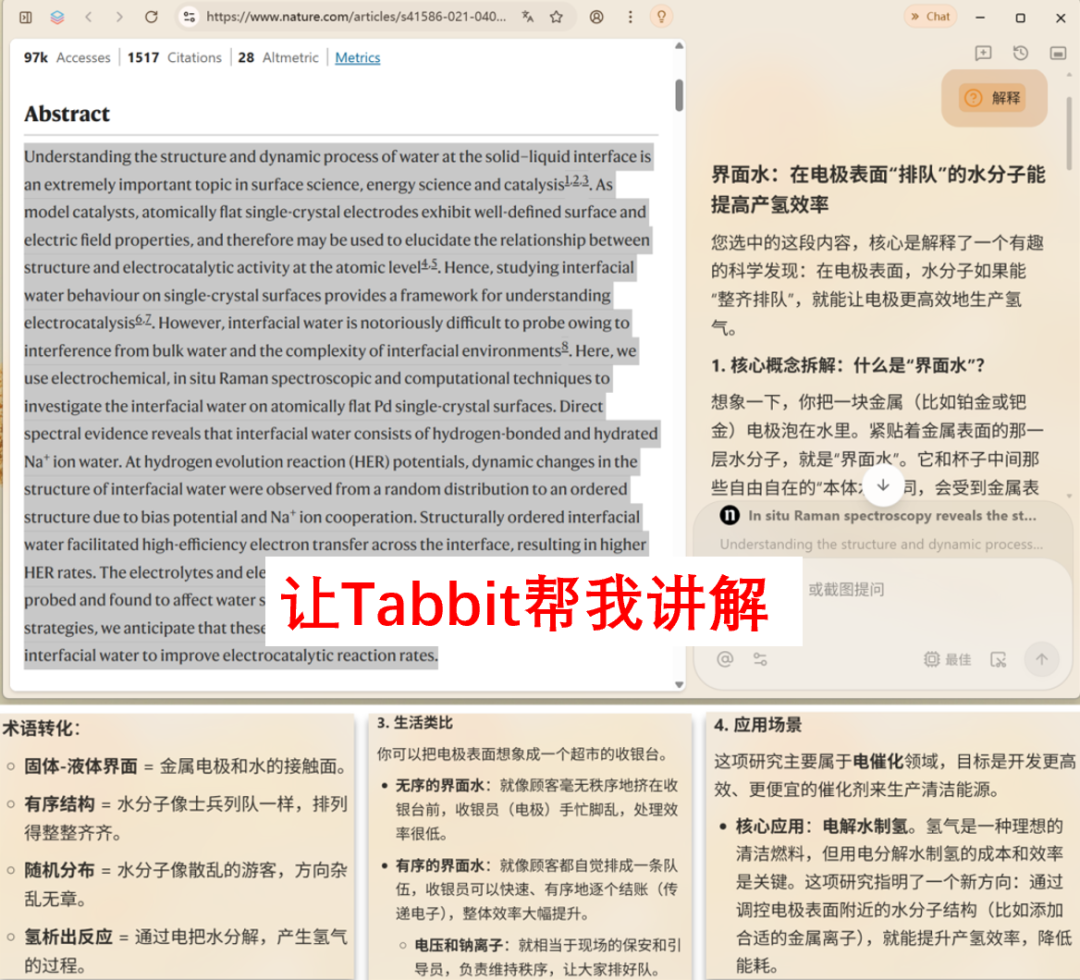Open the three-dot browser menu

pos(630,17)
